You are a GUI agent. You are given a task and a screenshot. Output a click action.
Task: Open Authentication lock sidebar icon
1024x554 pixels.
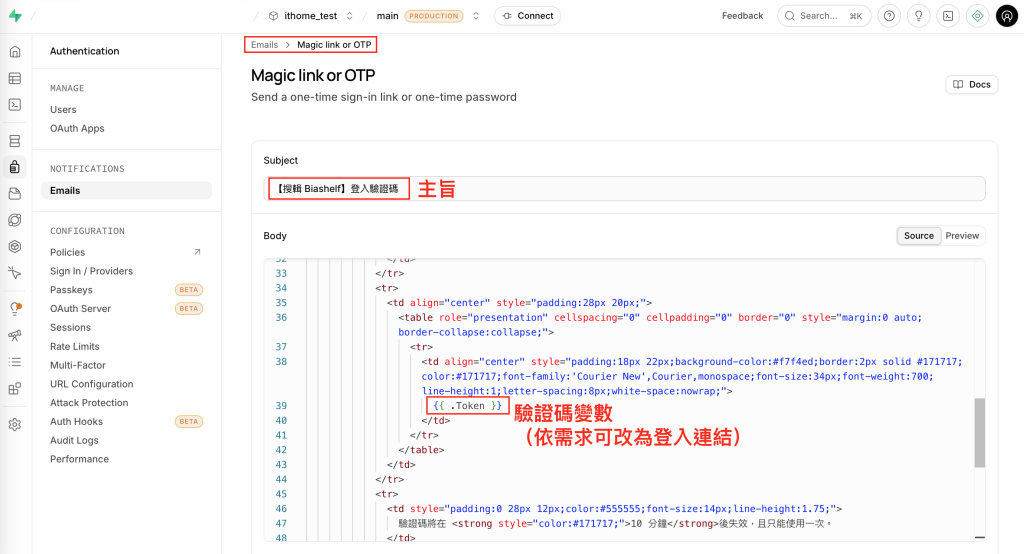click(15, 167)
